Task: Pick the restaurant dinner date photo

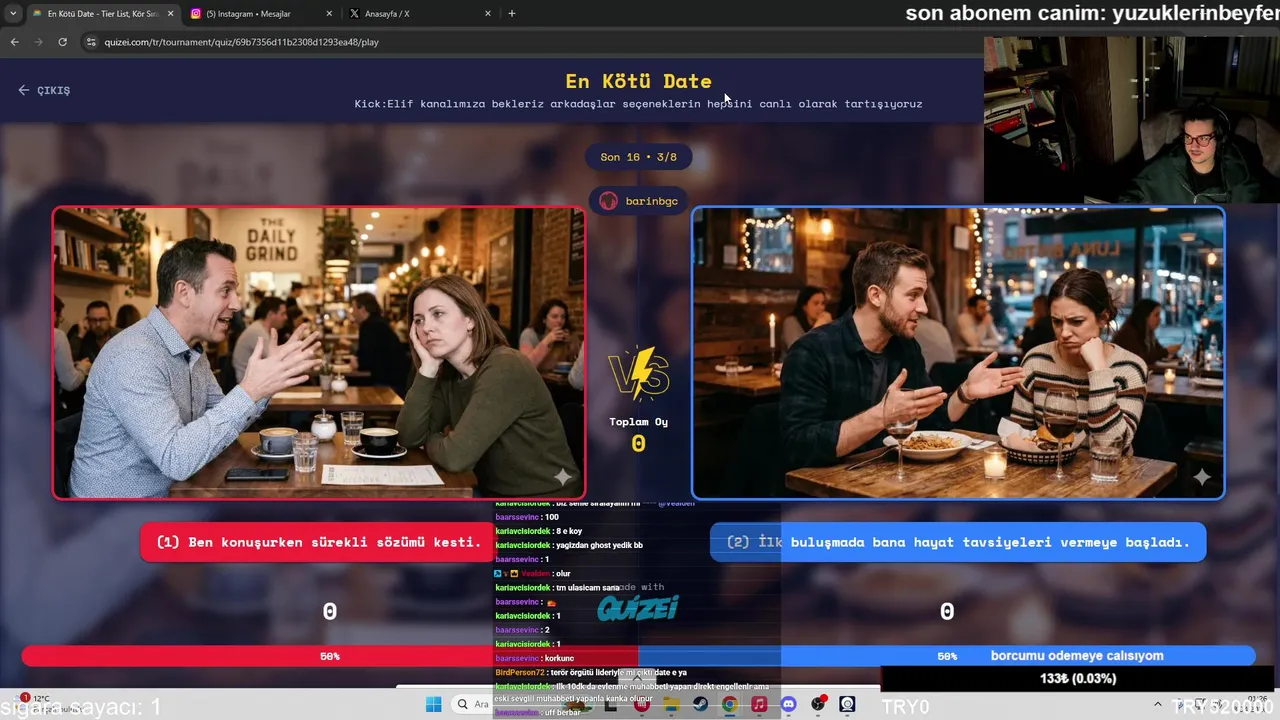Action: [x=958, y=353]
